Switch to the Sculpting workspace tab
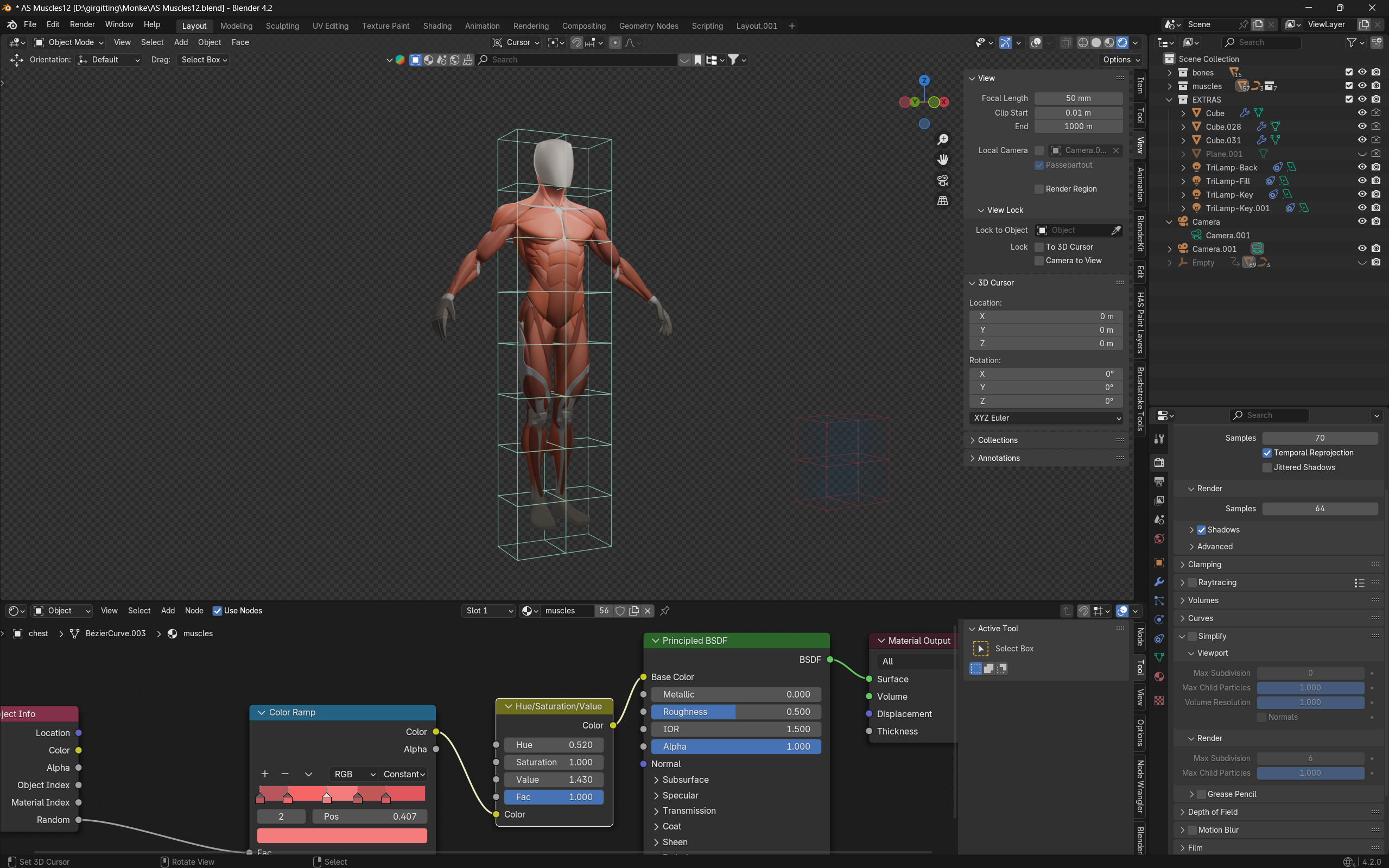The width and height of the screenshot is (1389, 868). tap(282, 26)
